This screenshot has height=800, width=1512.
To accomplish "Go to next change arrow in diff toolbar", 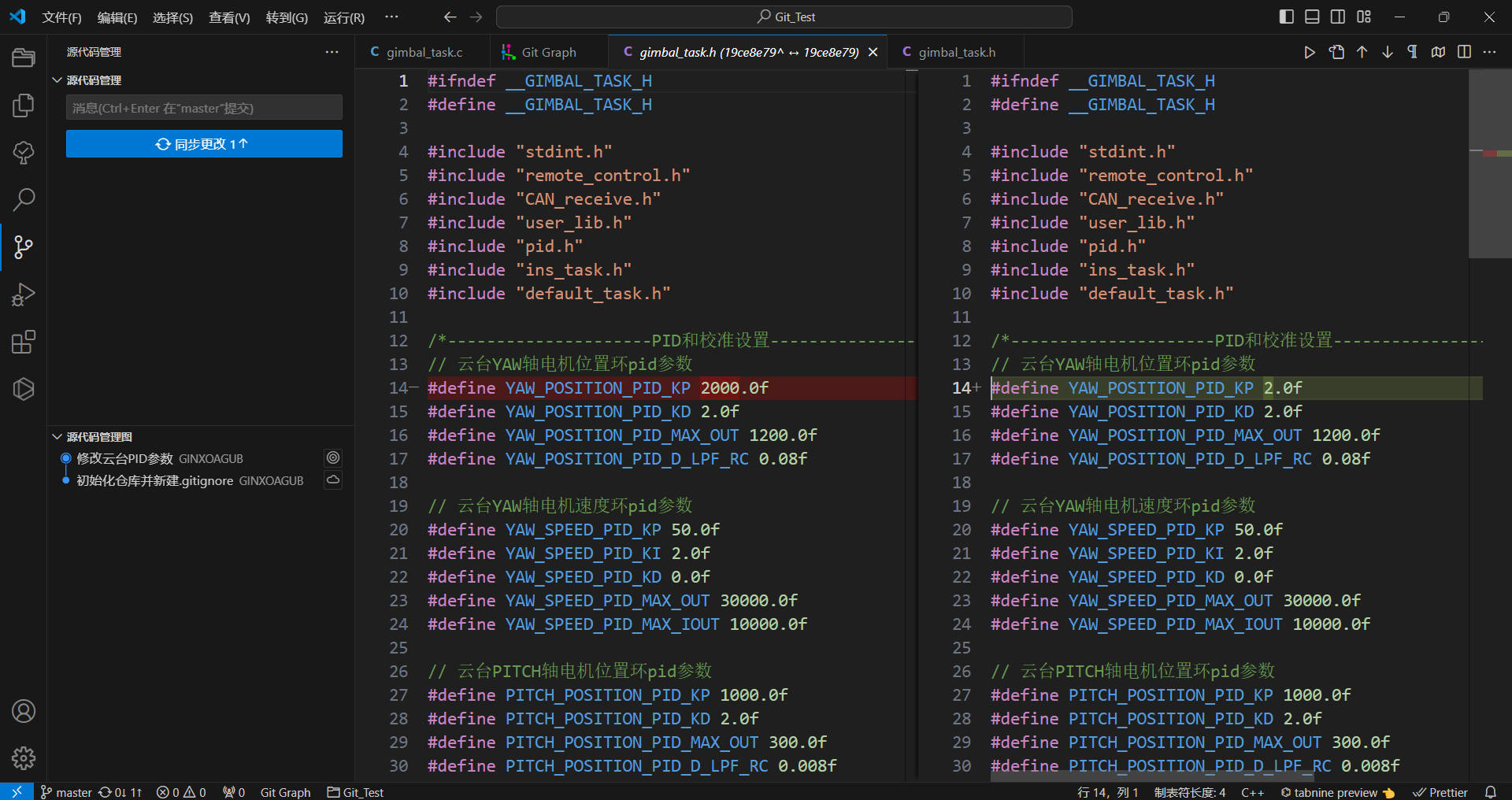I will [x=1387, y=52].
